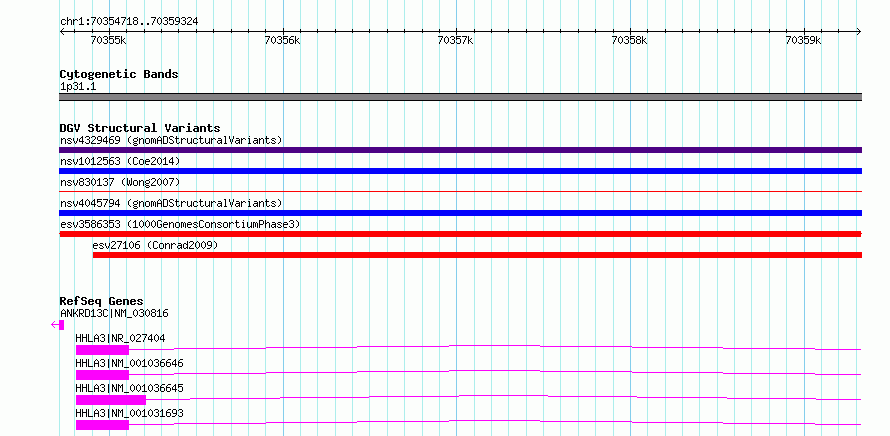Click the blue nsv1012563 variant bar
Viewport: 890px width, 436px height.
point(460,171)
